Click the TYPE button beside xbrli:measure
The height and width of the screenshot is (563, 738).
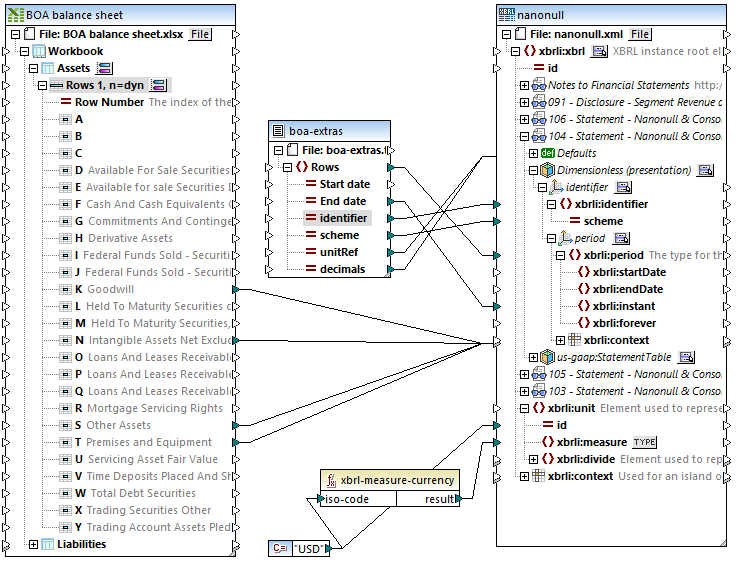pyautogui.click(x=644, y=442)
